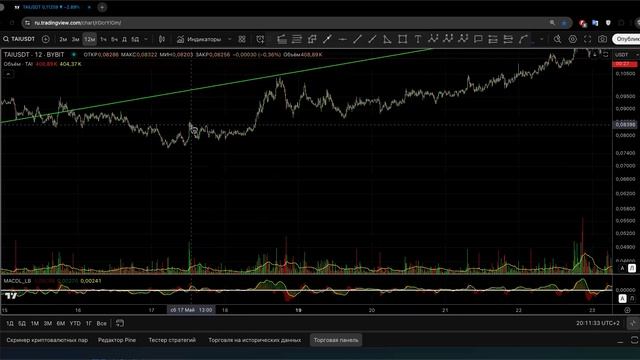Expand the favorites toolbar dropdown arrow
640x360 pixels.
point(542,39)
